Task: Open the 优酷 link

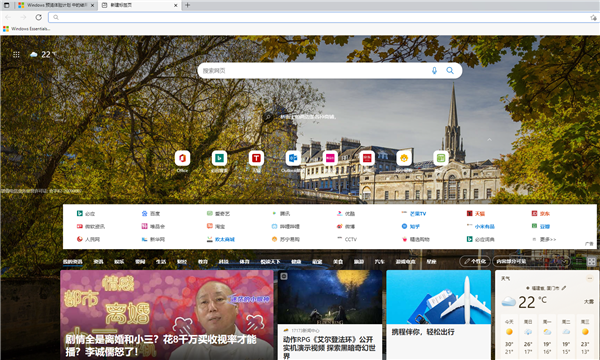Action: tap(346, 213)
